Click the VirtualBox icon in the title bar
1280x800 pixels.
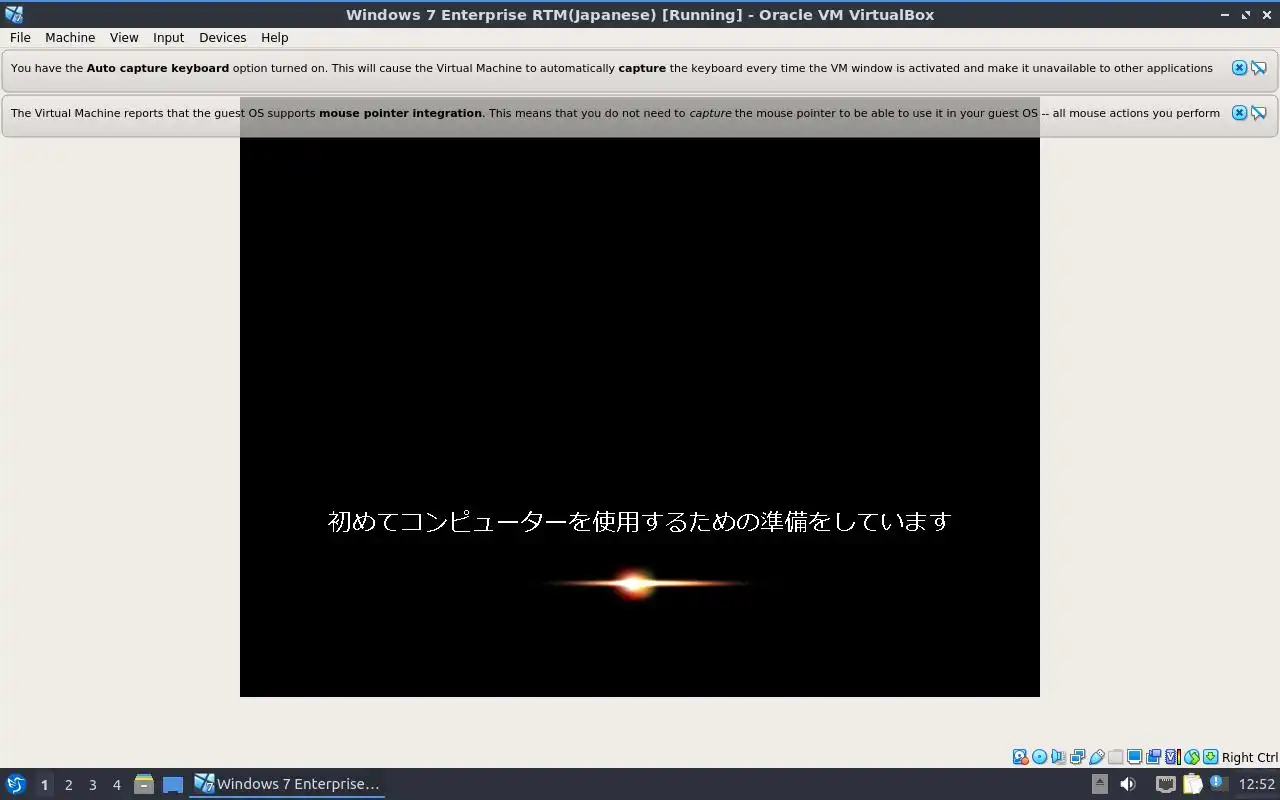[x=14, y=14]
